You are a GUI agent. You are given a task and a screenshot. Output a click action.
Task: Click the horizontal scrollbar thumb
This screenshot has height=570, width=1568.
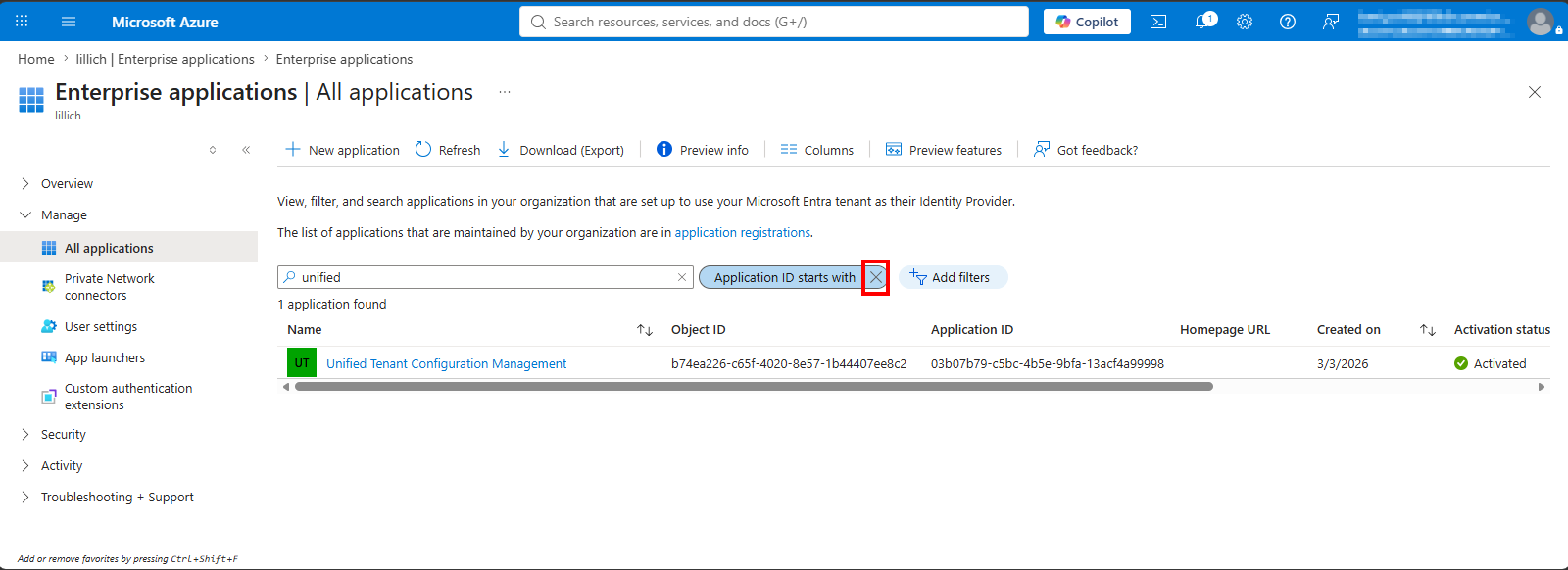click(x=754, y=387)
